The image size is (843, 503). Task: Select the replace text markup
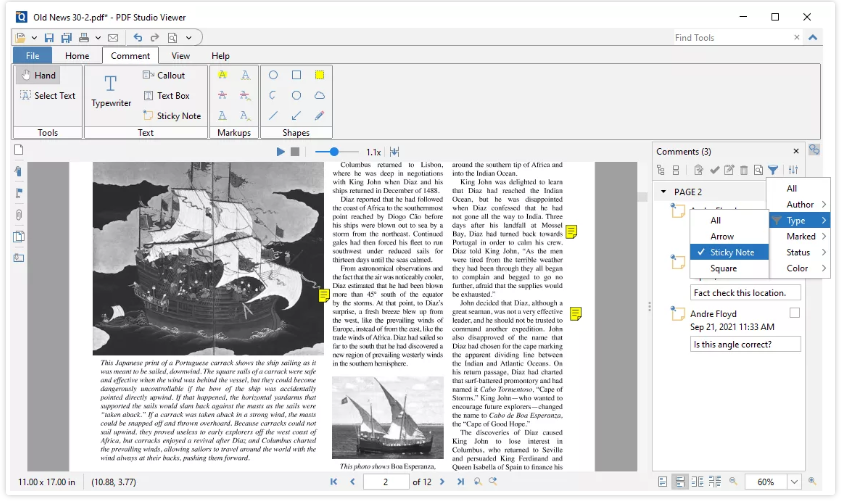click(245, 96)
